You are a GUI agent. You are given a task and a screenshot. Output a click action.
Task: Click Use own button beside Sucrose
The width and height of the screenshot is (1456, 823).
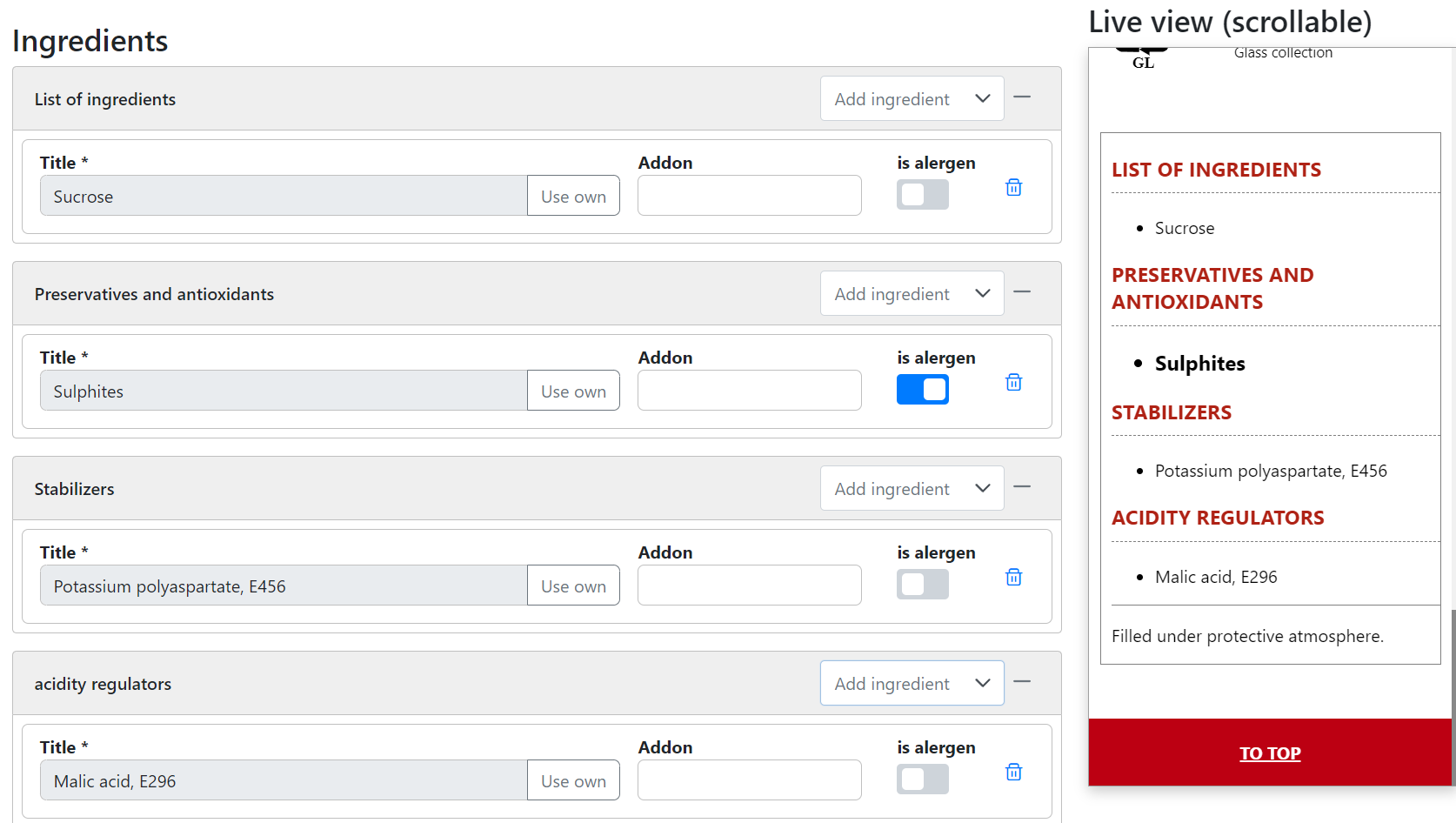click(573, 197)
